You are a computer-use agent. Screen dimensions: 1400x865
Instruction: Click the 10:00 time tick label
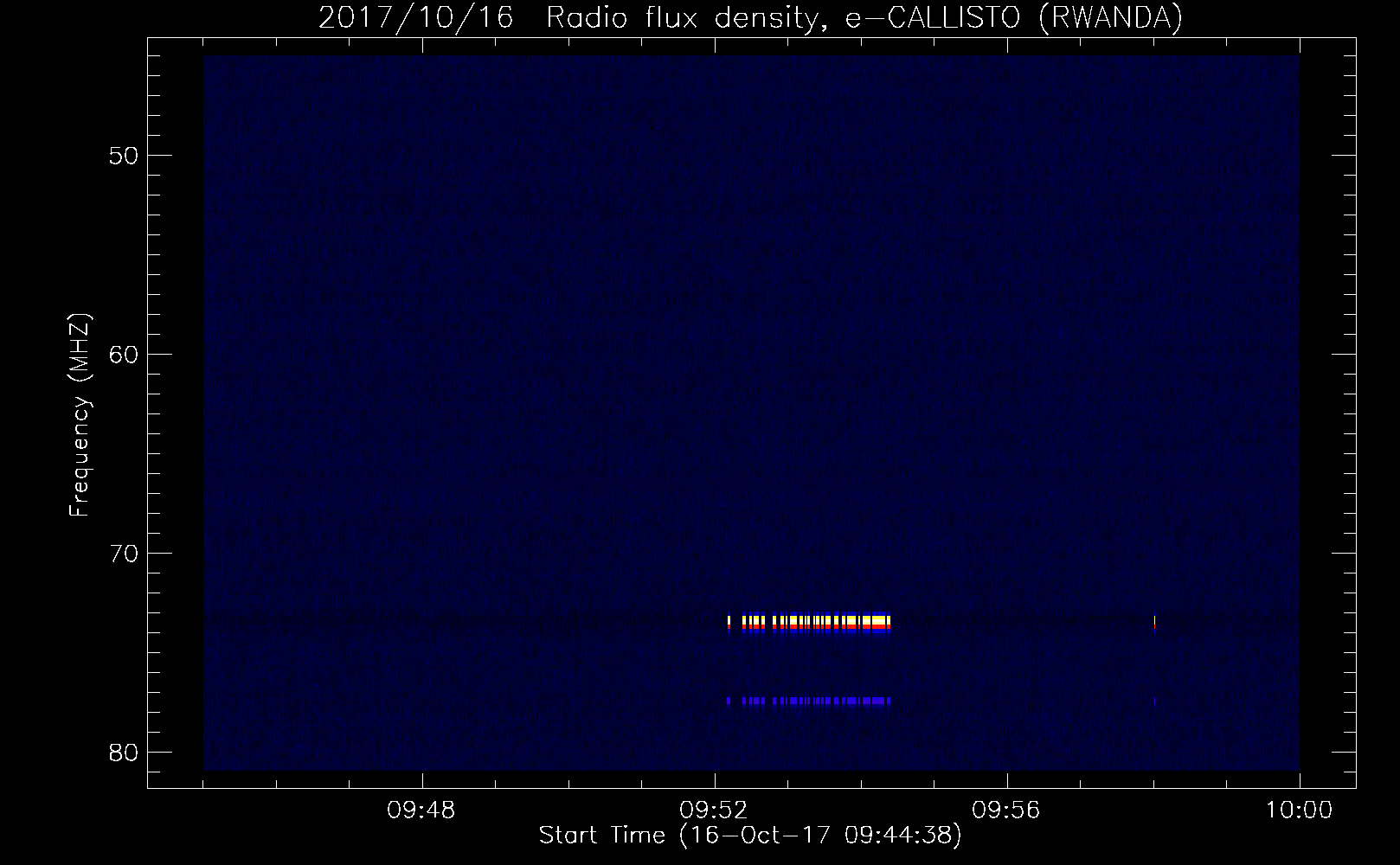[1299, 811]
